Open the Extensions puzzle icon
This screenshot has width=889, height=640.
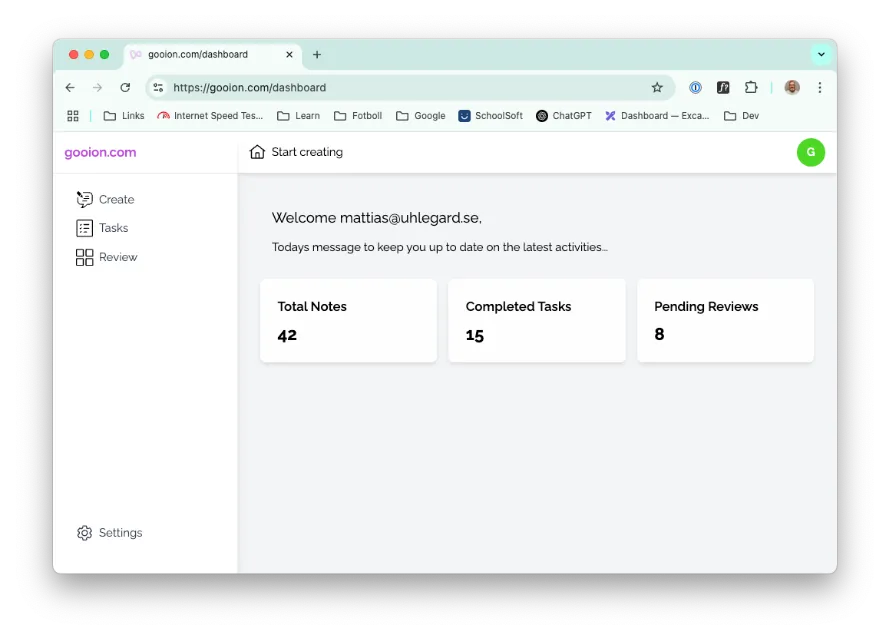click(751, 87)
